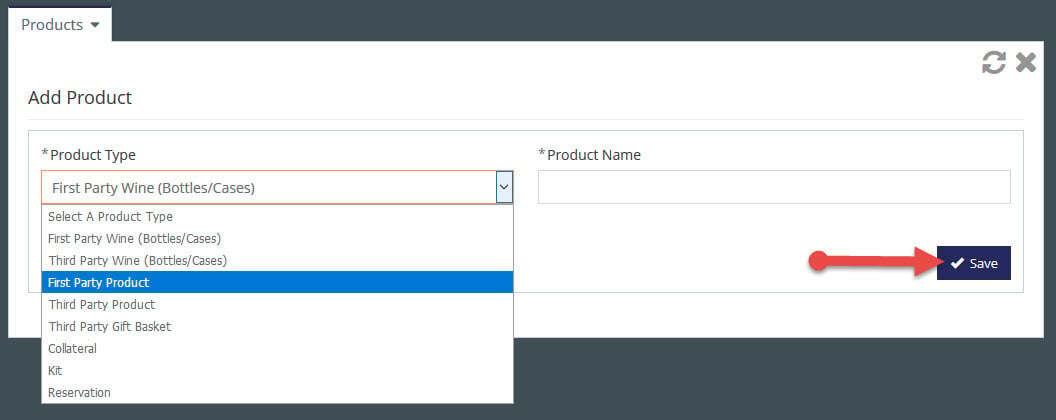This screenshot has width=1056, height=420.
Task: Pick Reservation product type
Action: tap(277, 392)
